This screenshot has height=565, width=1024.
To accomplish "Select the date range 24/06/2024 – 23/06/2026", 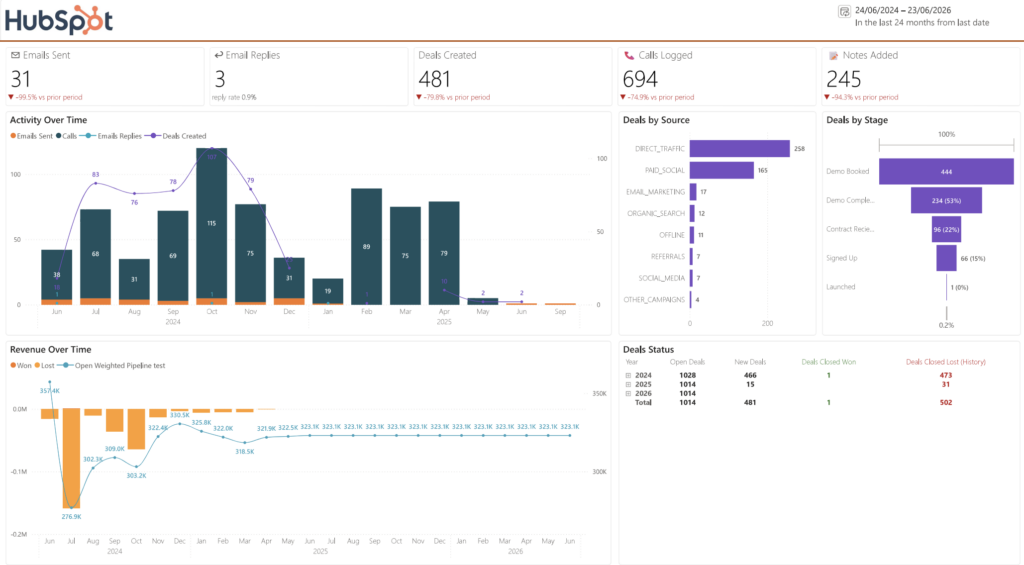I will [903, 10].
